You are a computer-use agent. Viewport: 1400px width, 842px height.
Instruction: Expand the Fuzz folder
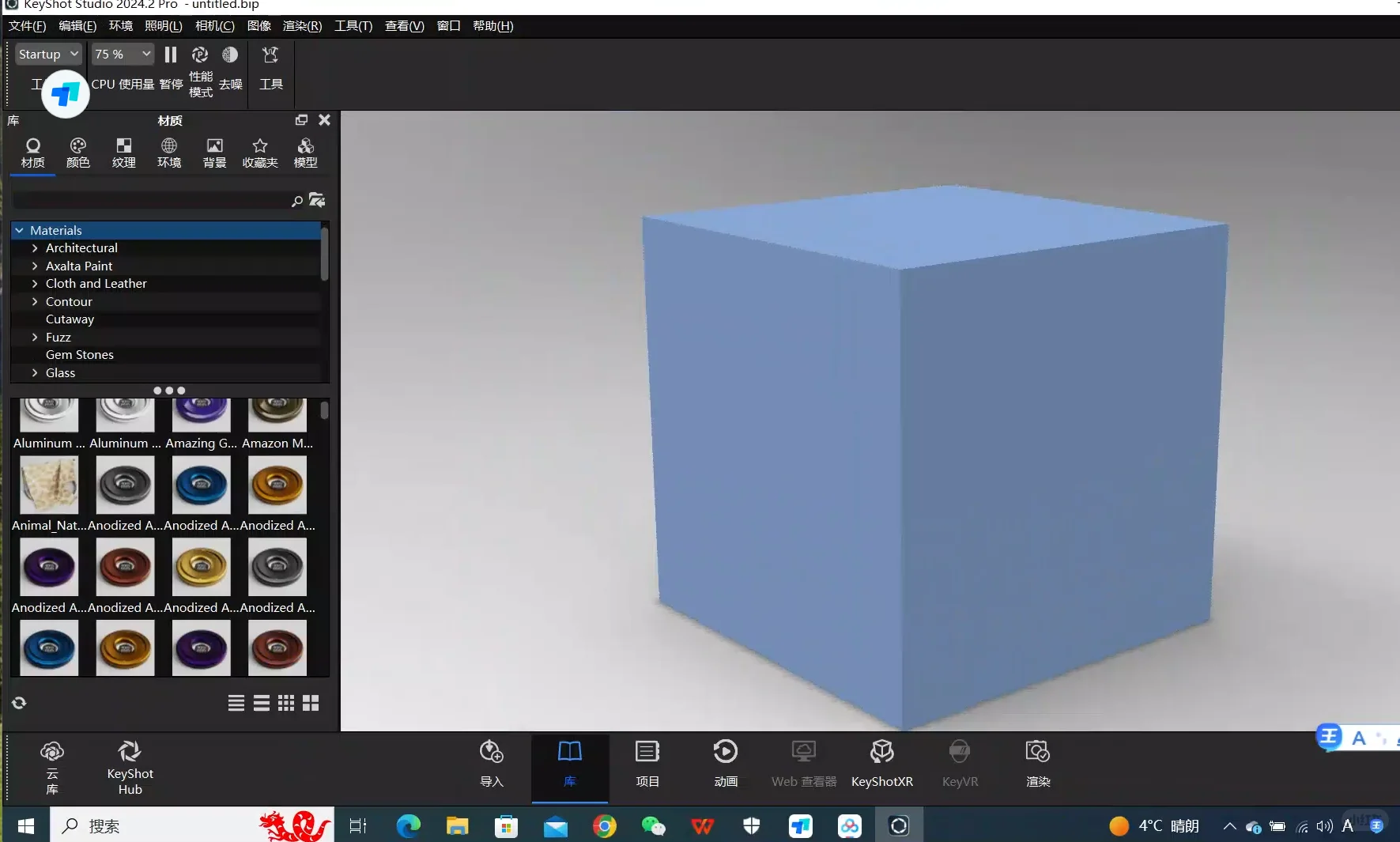35,337
